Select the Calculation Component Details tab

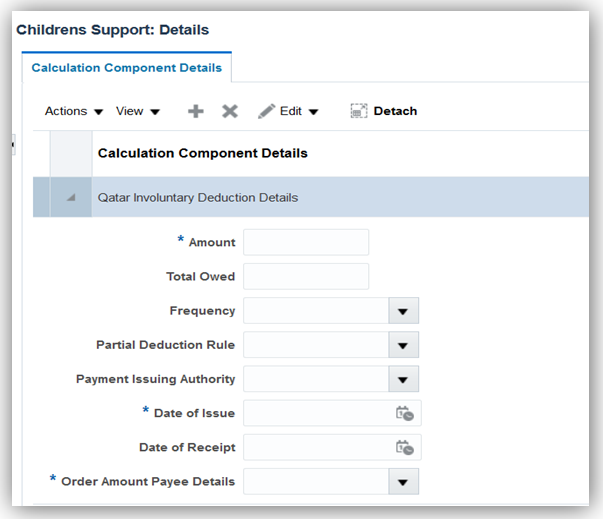coord(126,68)
